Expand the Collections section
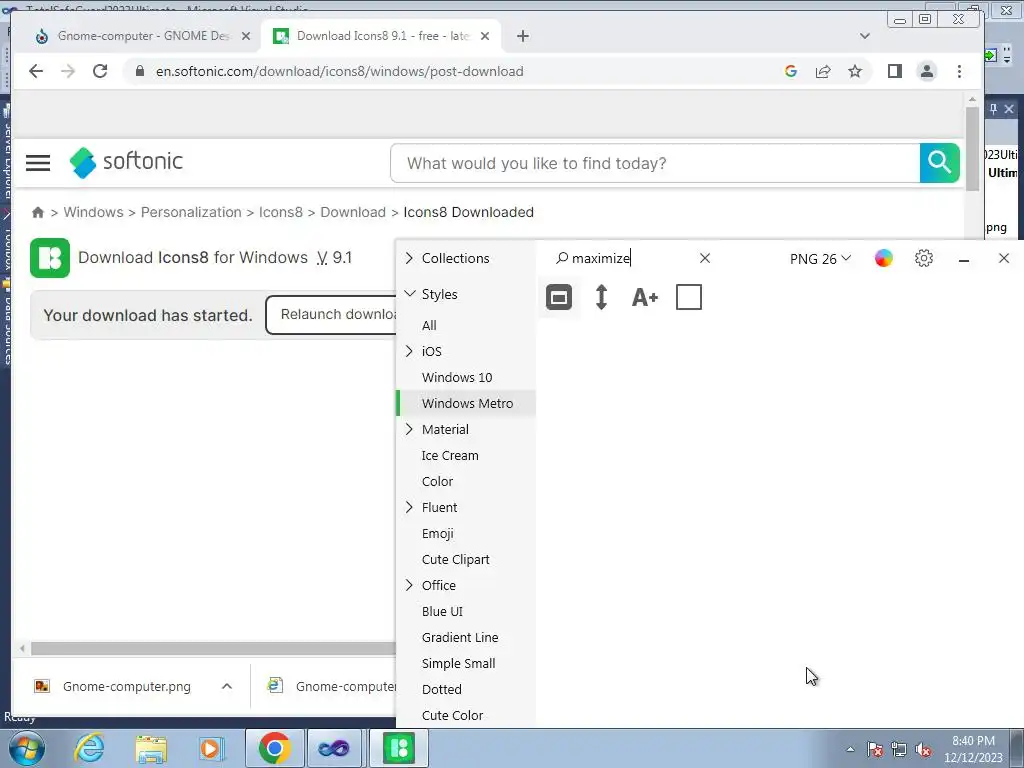 click(409, 258)
